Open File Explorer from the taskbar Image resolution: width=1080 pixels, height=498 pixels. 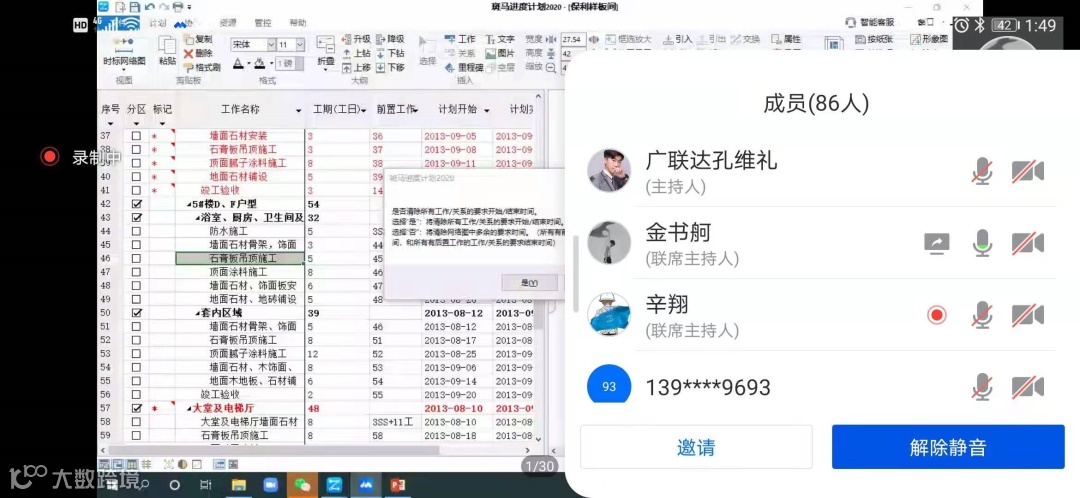(x=239, y=485)
